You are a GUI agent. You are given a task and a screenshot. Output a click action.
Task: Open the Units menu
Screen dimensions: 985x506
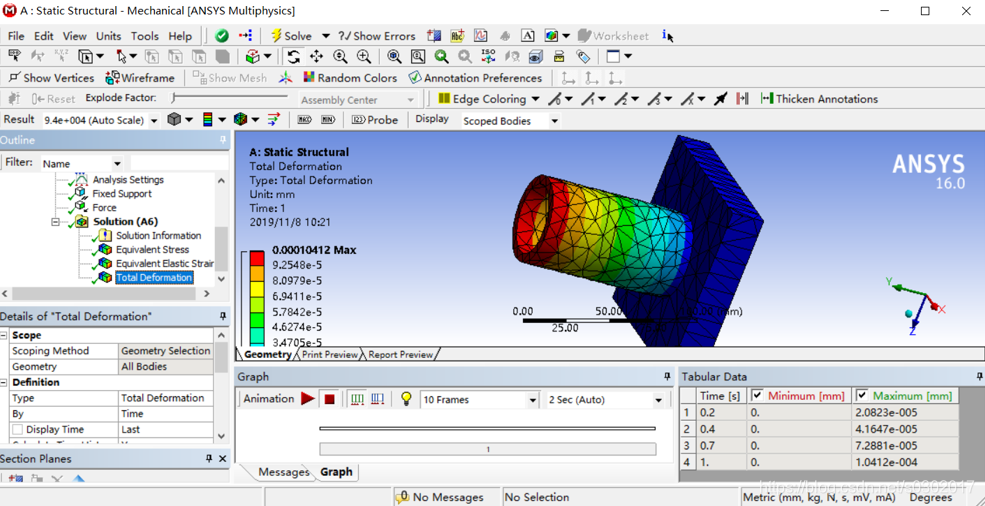pyautogui.click(x=109, y=36)
